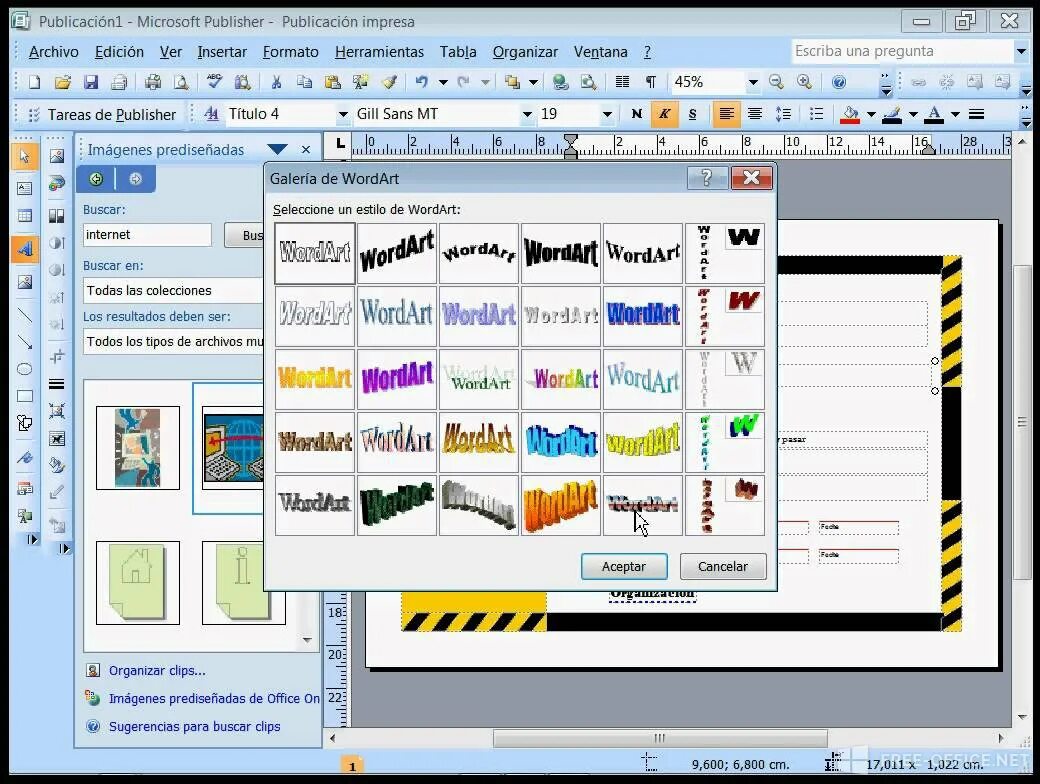The width and height of the screenshot is (1040, 784).
Task: Click the Print Preview icon
Action: coord(181,82)
